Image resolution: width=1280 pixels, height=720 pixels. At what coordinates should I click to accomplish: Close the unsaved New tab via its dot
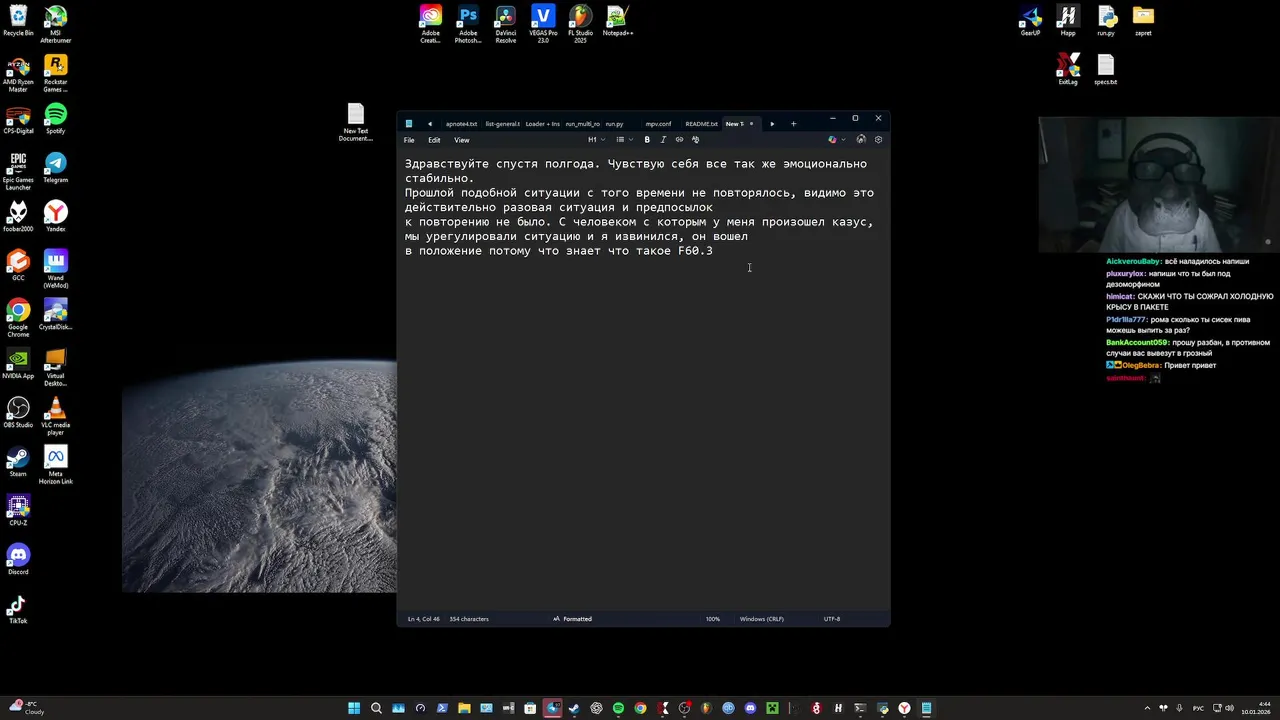[x=751, y=124]
